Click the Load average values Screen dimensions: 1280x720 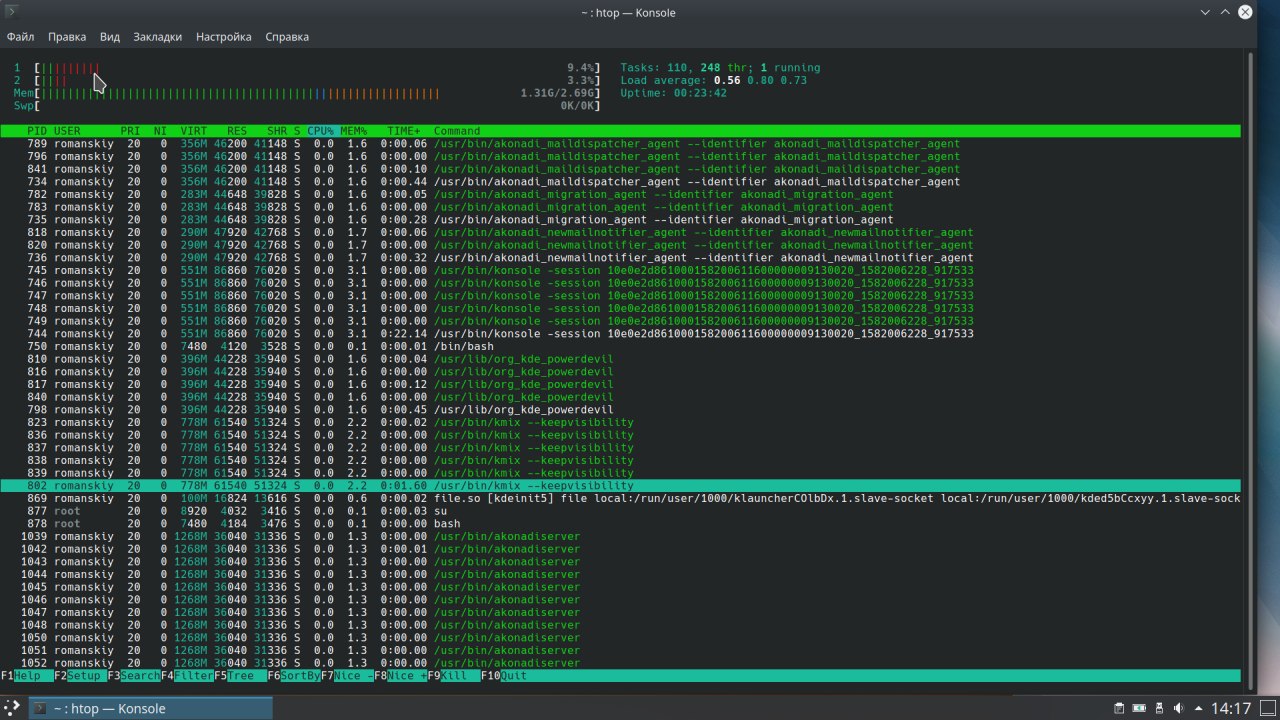[x=760, y=80]
